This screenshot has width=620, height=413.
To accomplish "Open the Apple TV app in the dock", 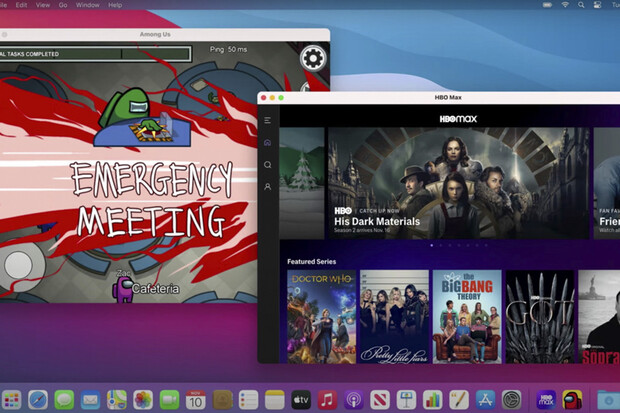I will 300,399.
